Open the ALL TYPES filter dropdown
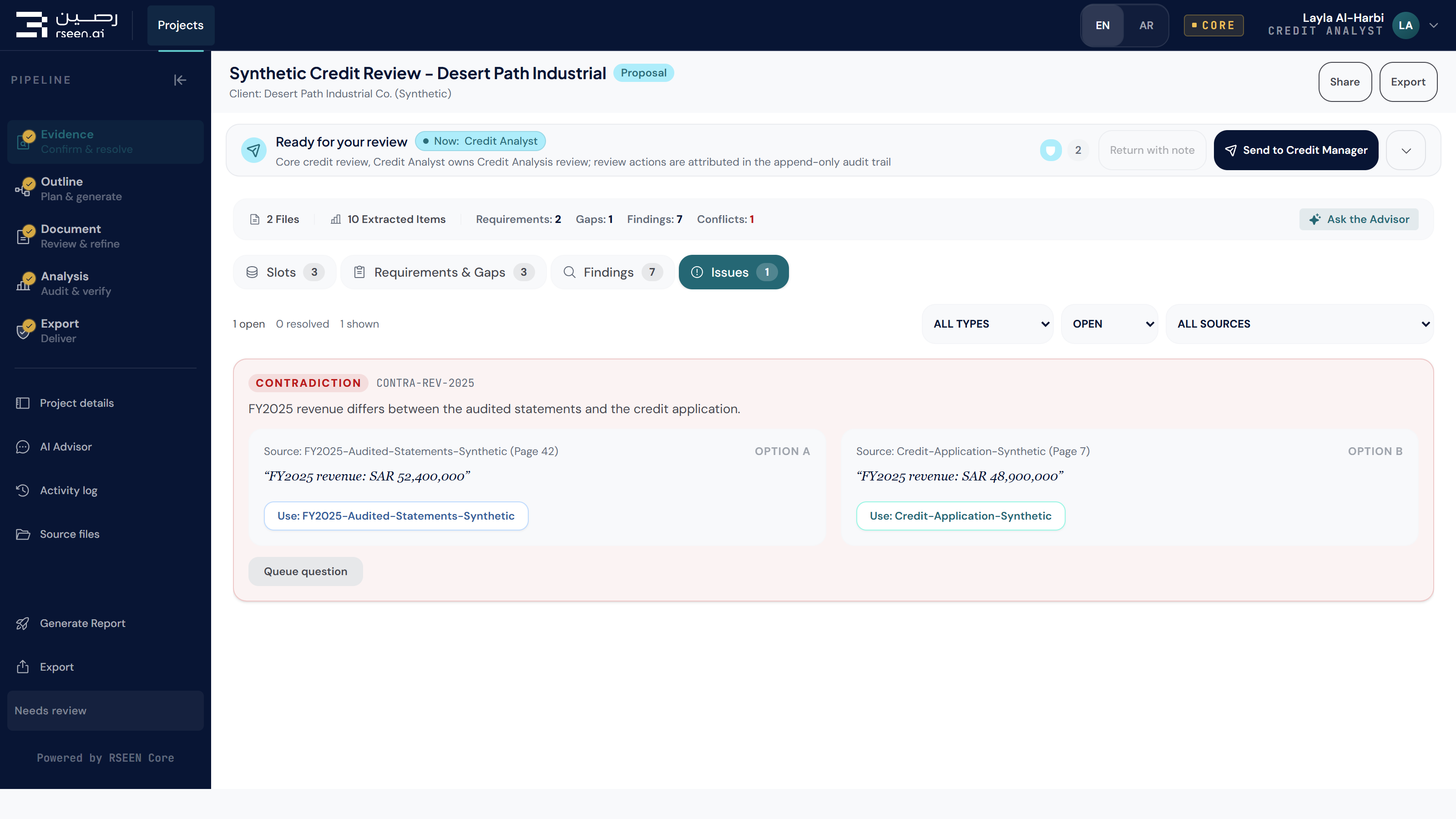This screenshot has height=819, width=1456. tap(988, 324)
